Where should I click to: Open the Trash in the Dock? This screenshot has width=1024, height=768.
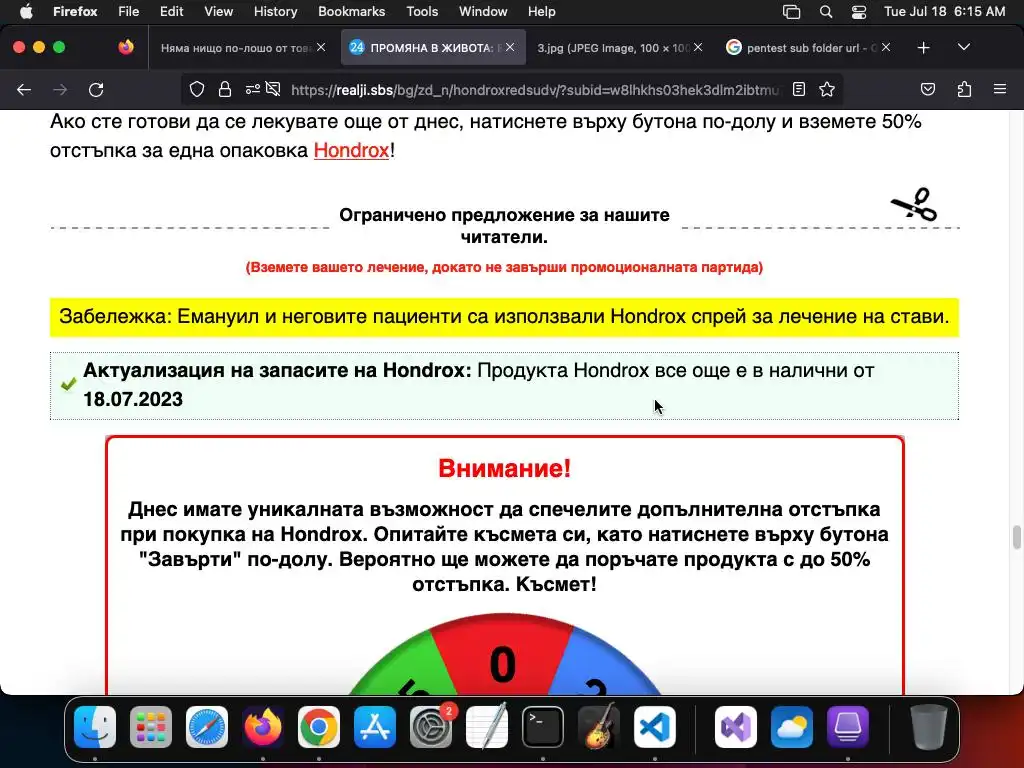[929, 727]
